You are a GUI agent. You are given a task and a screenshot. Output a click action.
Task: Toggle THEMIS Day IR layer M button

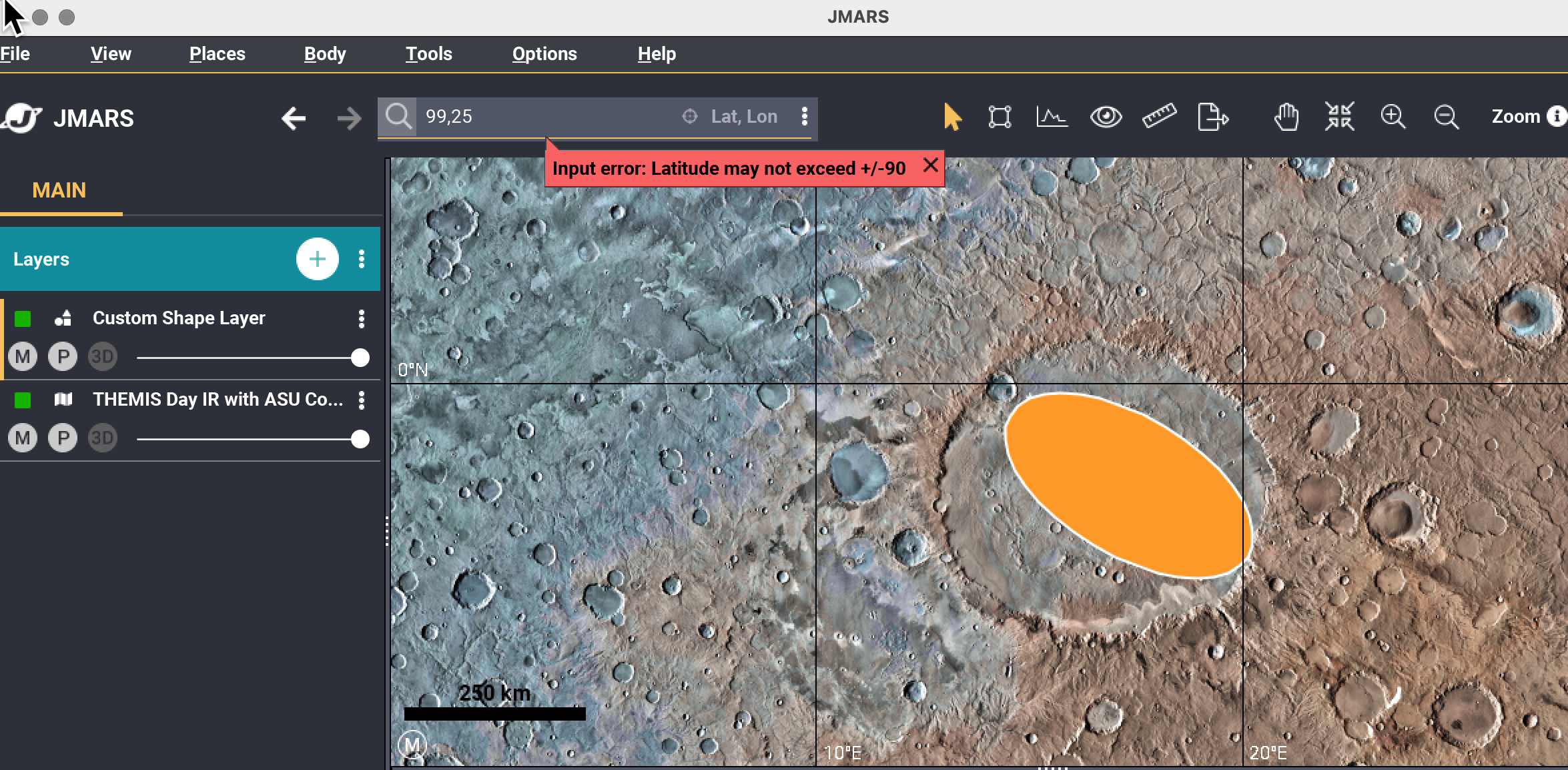coord(23,438)
